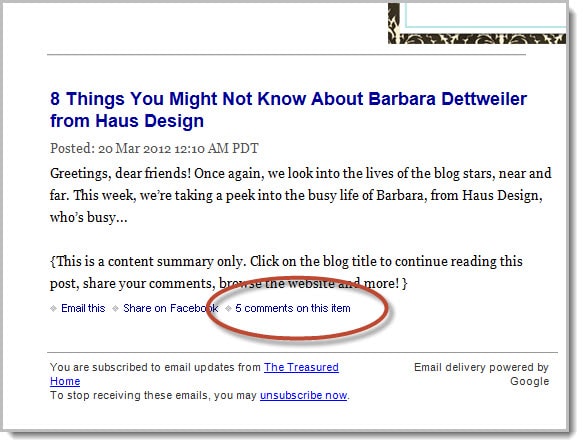Viewport: 584px width, 447px height.
Task: Click diamond bullet icon before 'Share on Facebook'
Action: 116,308
